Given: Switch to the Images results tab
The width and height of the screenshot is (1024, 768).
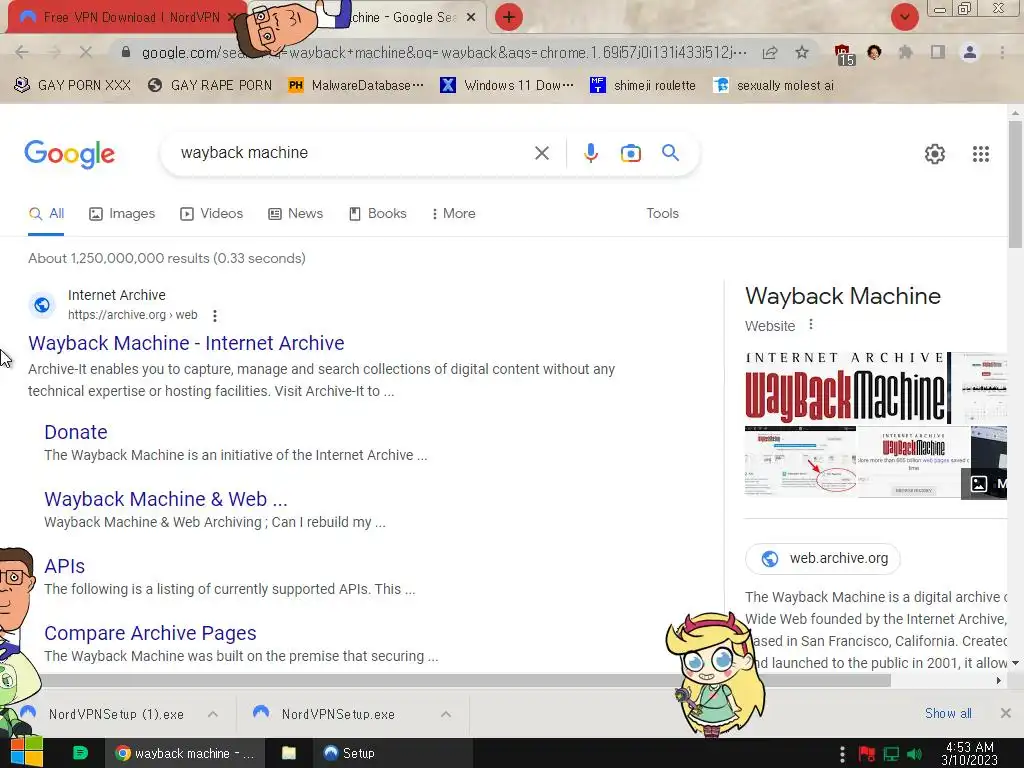Looking at the screenshot, I should tap(122, 214).
